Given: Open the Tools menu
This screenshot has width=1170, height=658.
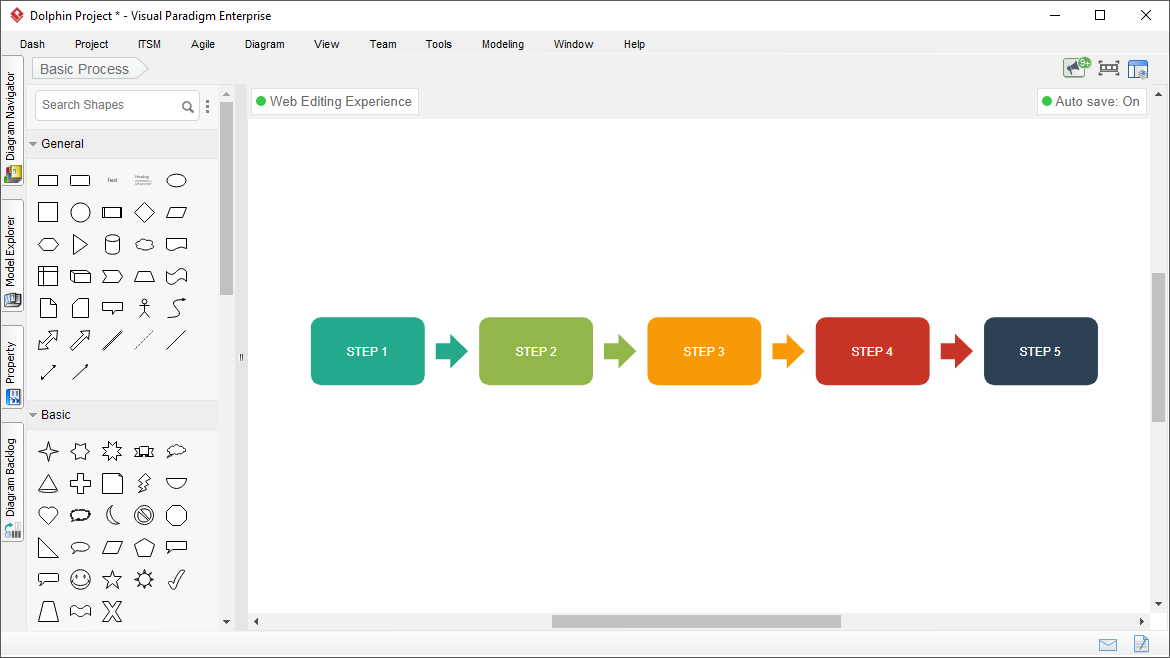Looking at the screenshot, I should pyautogui.click(x=439, y=44).
